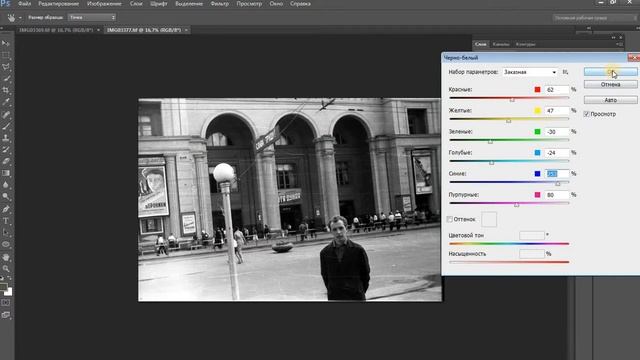Toggle the Просмотр preview checkbox

[587, 114]
